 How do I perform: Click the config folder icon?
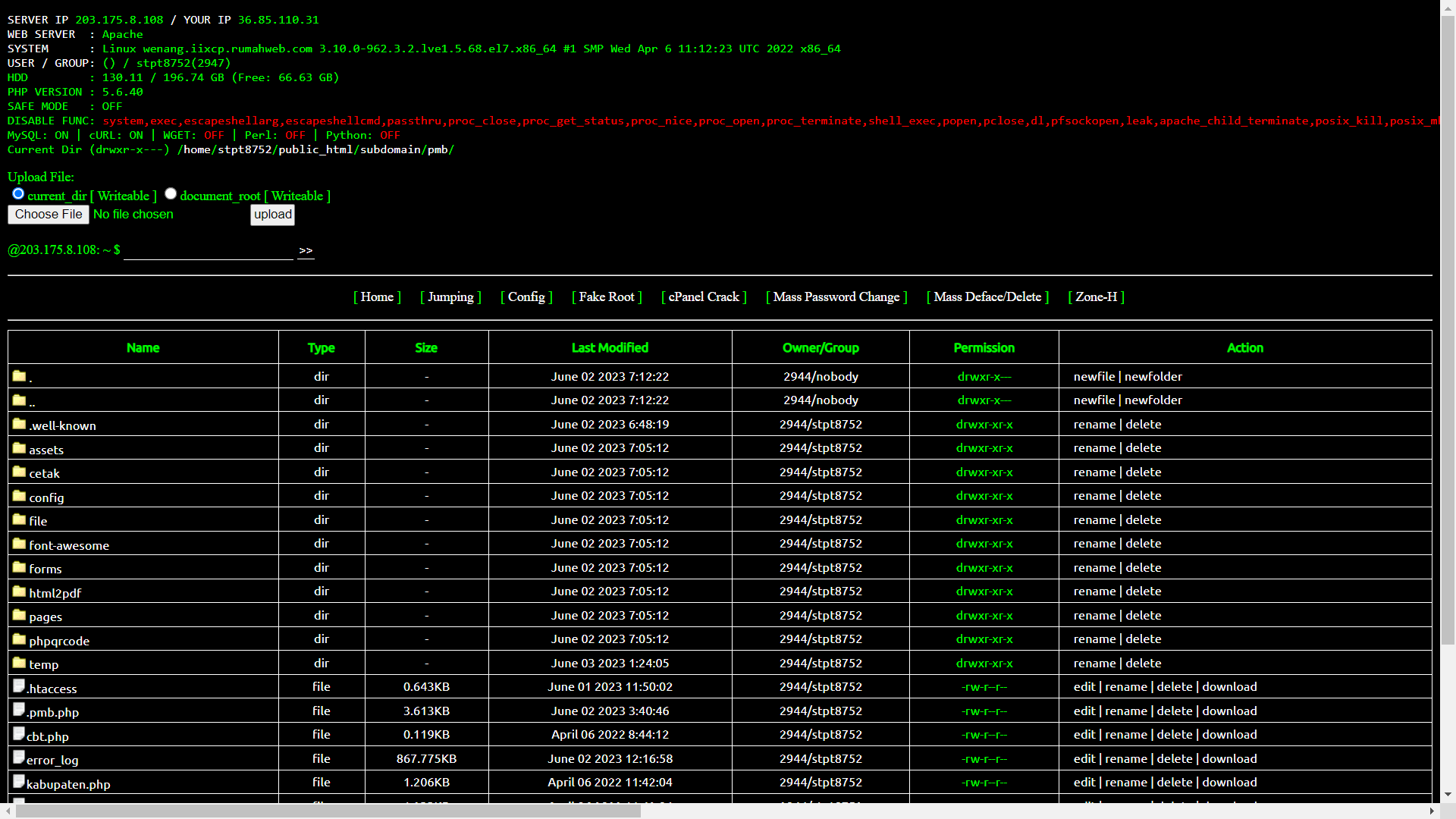pos(20,496)
